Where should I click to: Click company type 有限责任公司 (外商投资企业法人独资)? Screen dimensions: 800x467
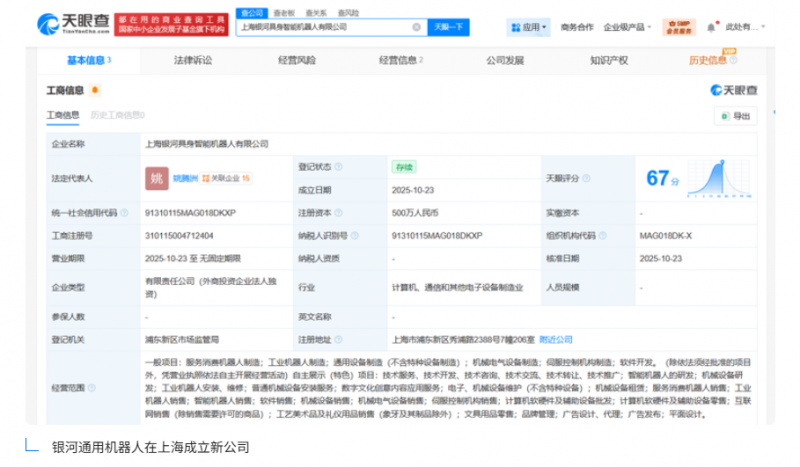(211, 287)
